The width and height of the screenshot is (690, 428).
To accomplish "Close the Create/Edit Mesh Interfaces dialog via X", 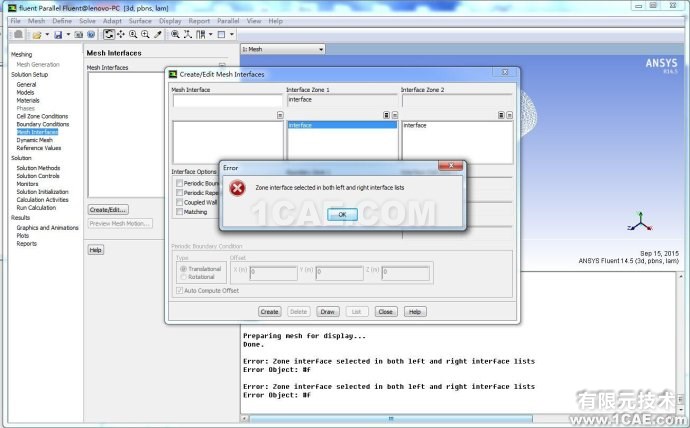I will click(x=505, y=72).
